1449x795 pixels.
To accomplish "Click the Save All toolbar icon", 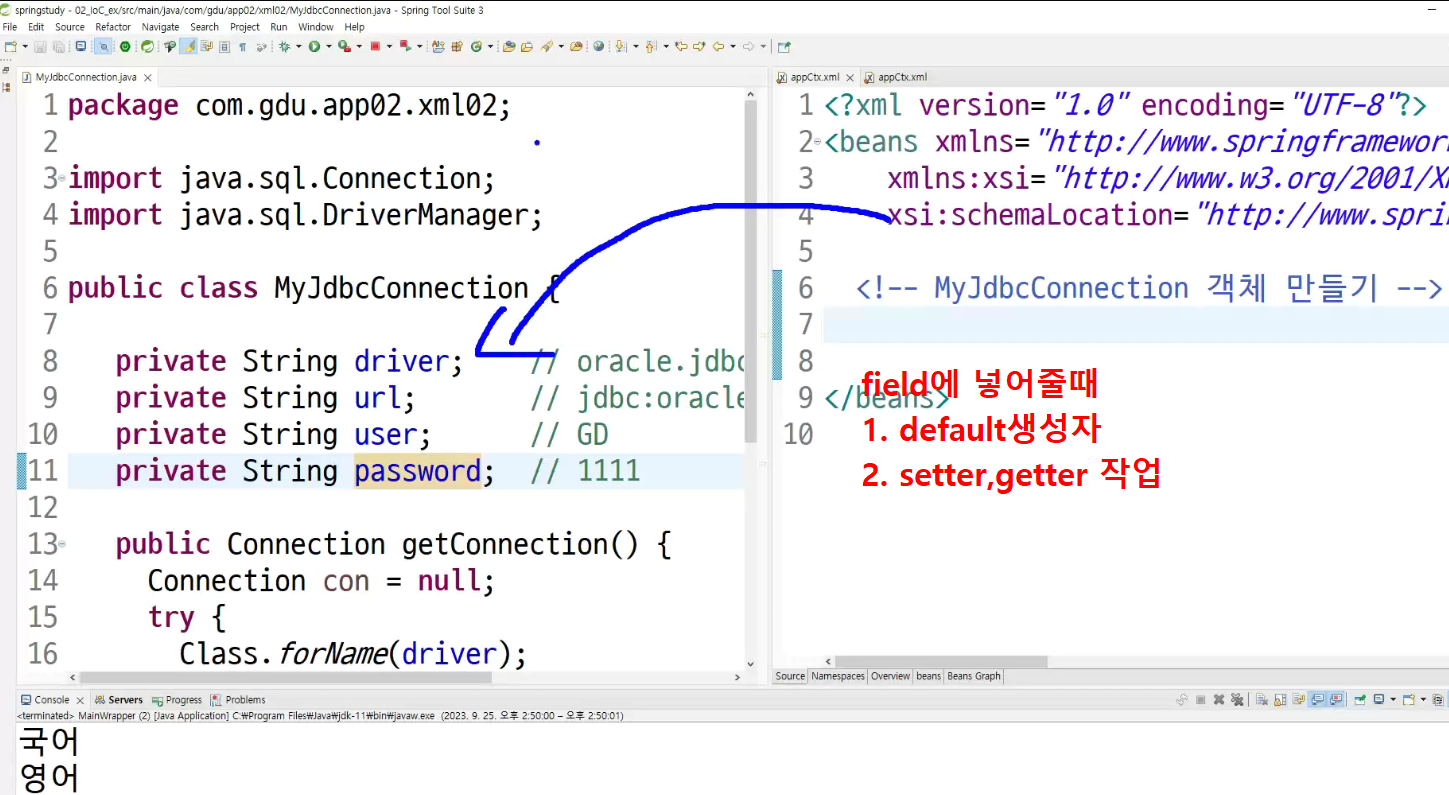I will [x=58, y=46].
